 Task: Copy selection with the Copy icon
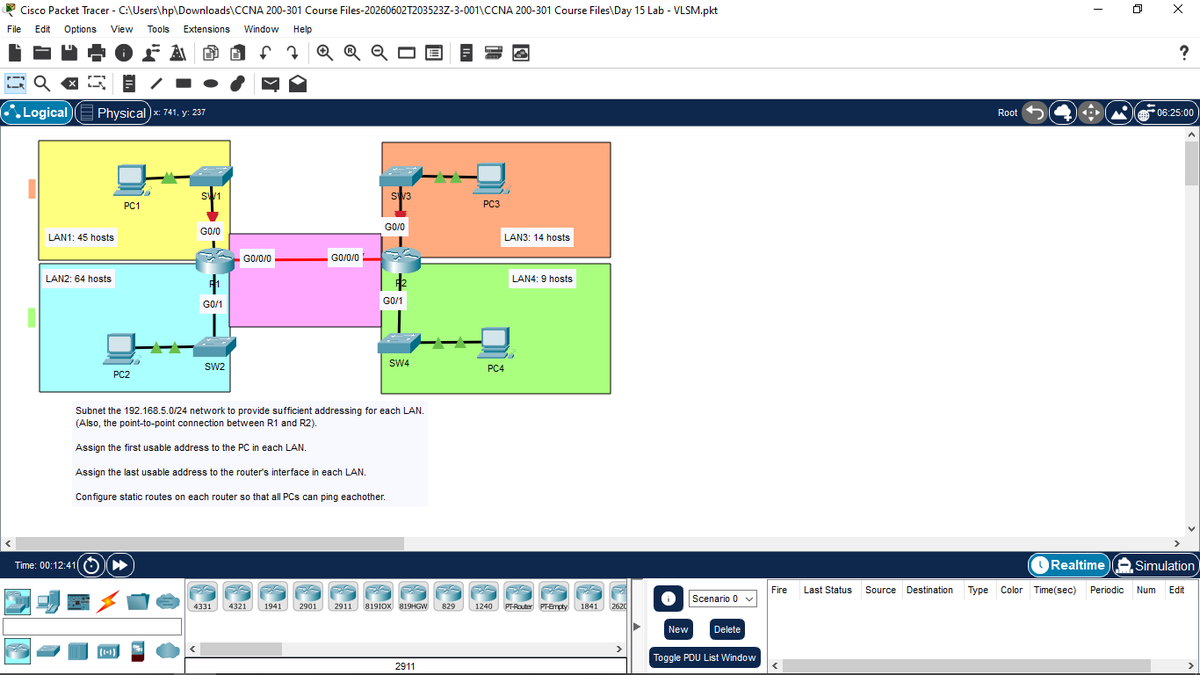(x=212, y=53)
